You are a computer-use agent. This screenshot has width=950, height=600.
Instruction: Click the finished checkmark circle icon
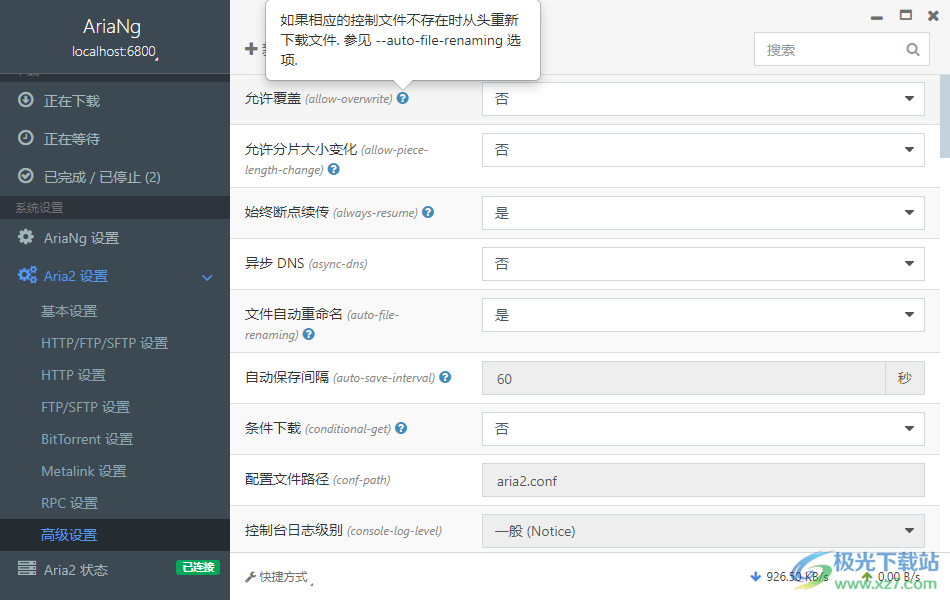(x=25, y=176)
